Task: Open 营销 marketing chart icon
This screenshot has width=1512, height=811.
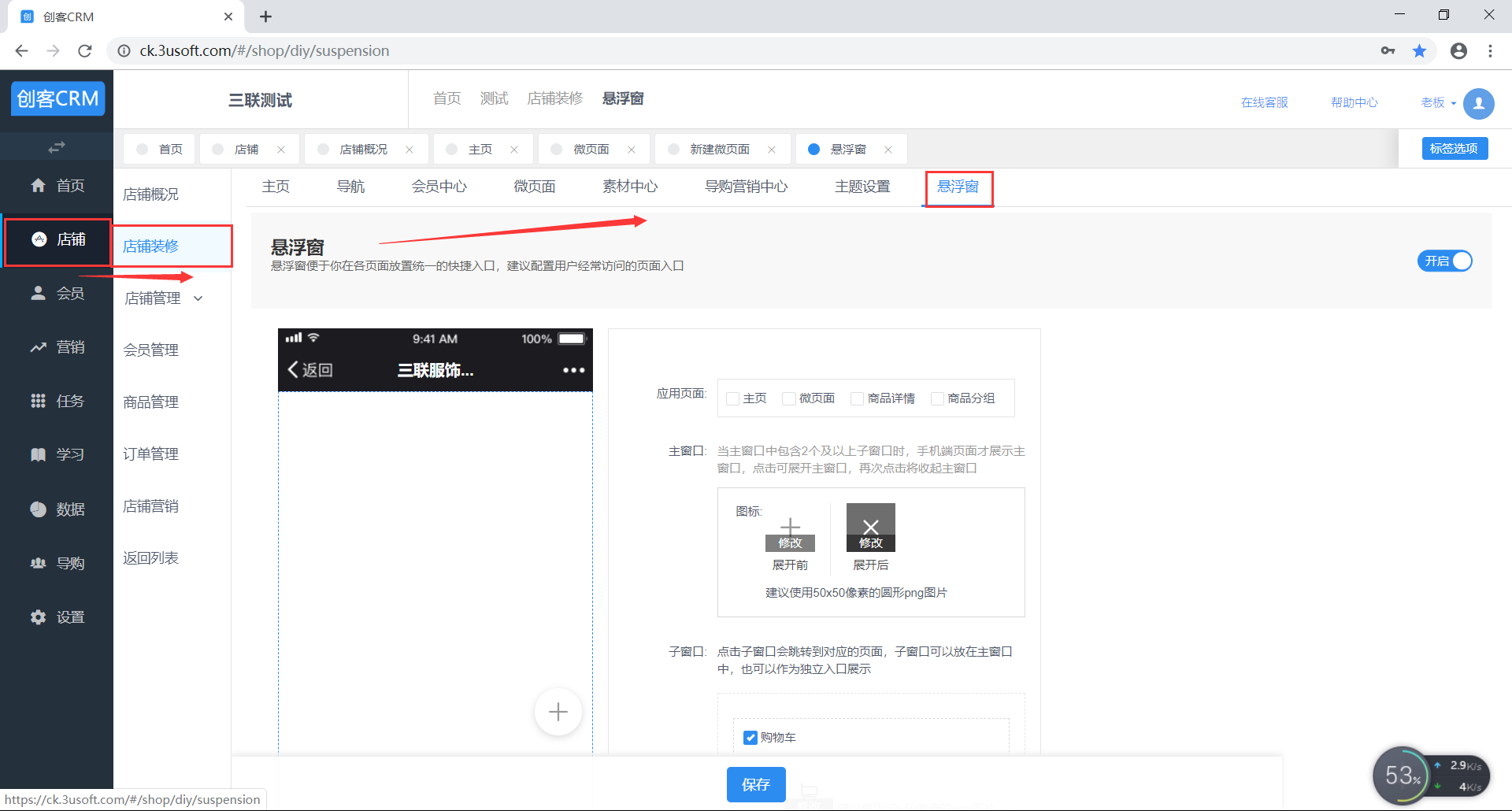Action: pos(38,347)
